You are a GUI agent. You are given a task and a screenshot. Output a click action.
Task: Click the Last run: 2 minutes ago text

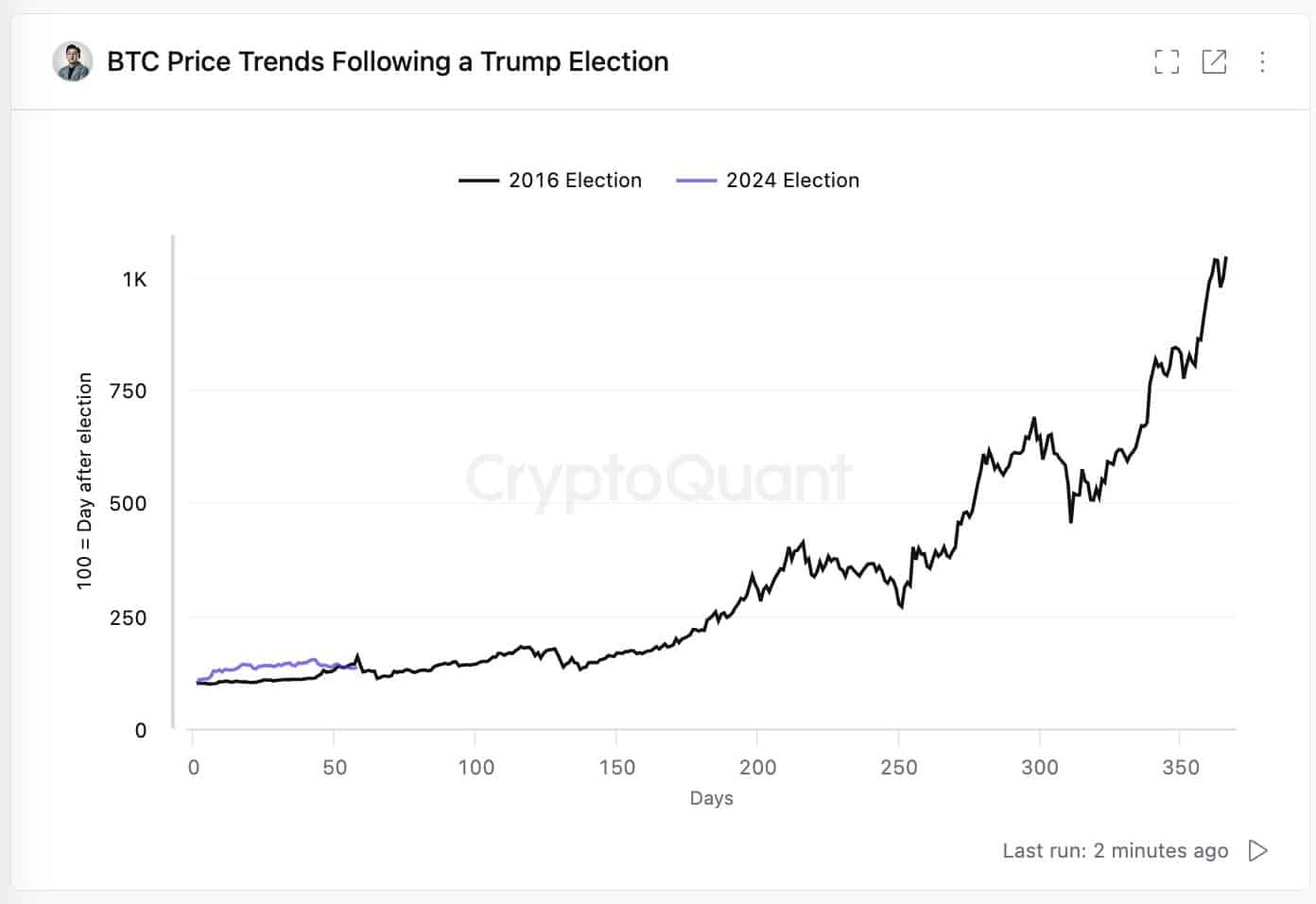click(x=1114, y=850)
